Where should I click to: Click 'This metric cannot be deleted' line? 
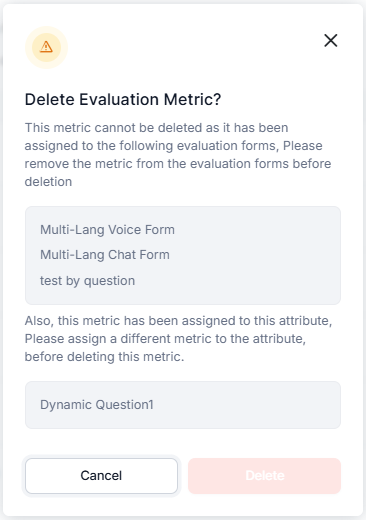pos(156,128)
